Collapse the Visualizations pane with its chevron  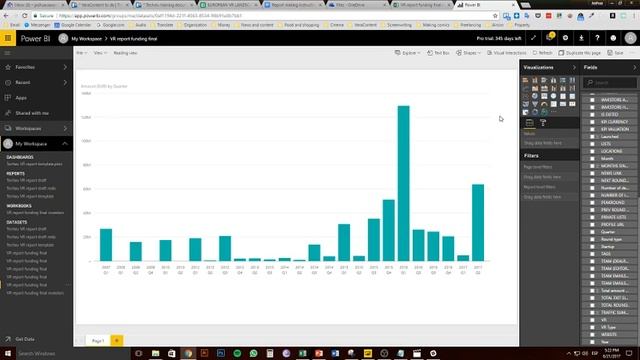(574, 67)
